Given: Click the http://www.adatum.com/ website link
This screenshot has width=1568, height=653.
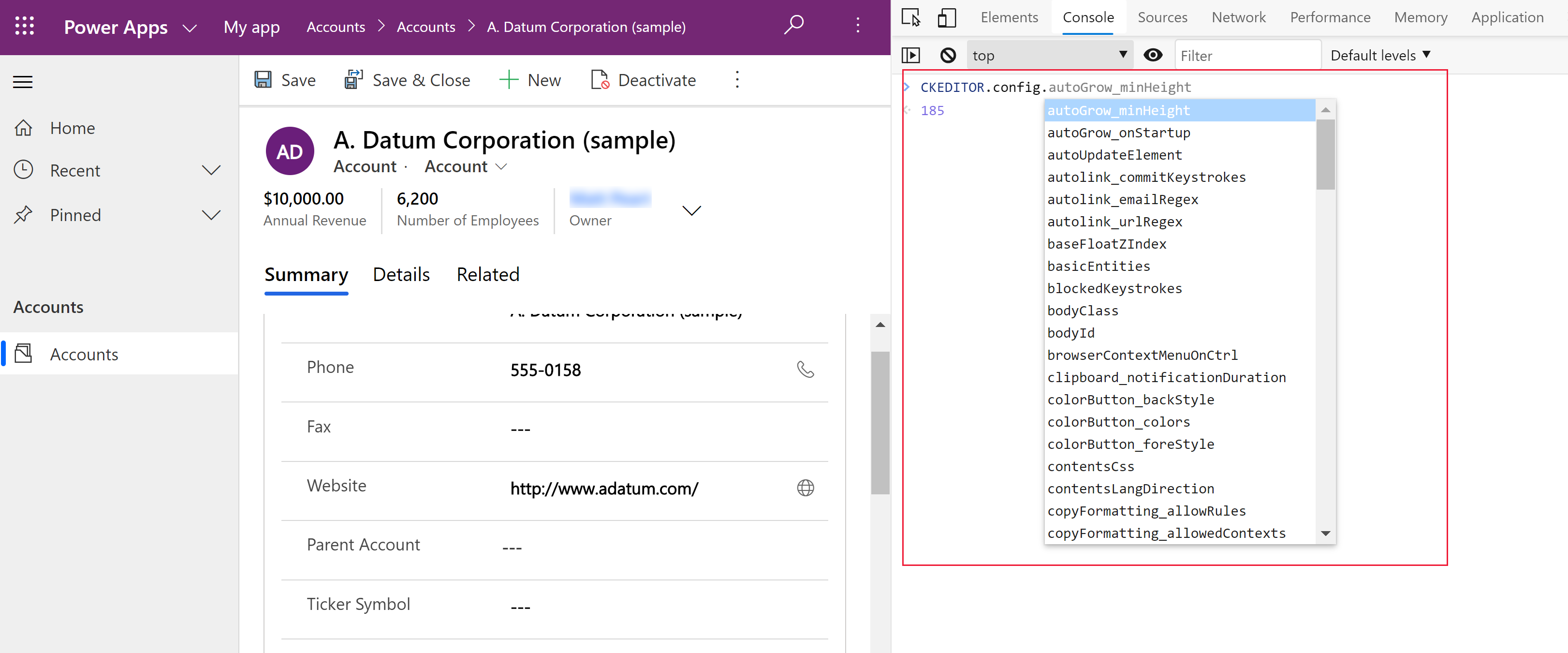Looking at the screenshot, I should pos(604,488).
